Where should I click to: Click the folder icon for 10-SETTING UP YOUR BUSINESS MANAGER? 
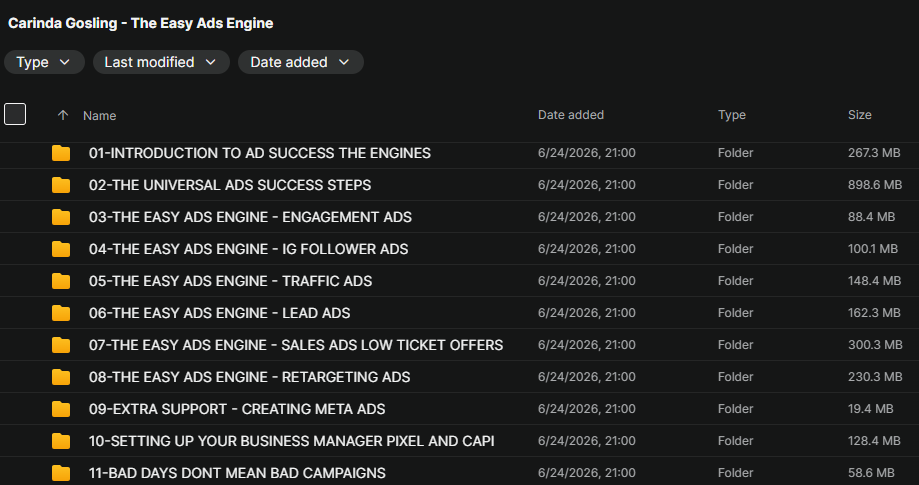(x=61, y=441)
